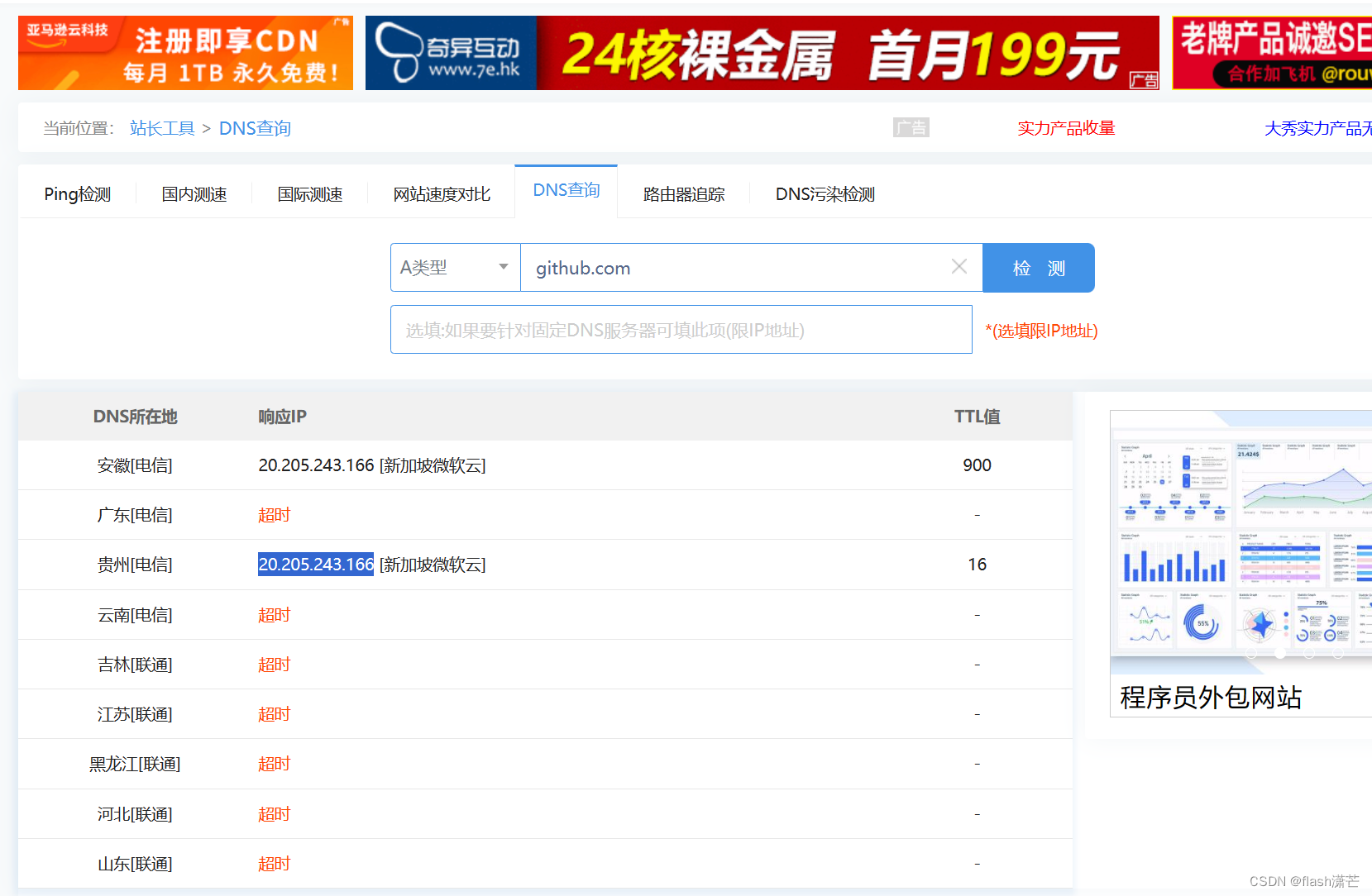Screen dimensions: 1372x896
Task: Click the 响应IP column header
Action: [x=282, y=417]
